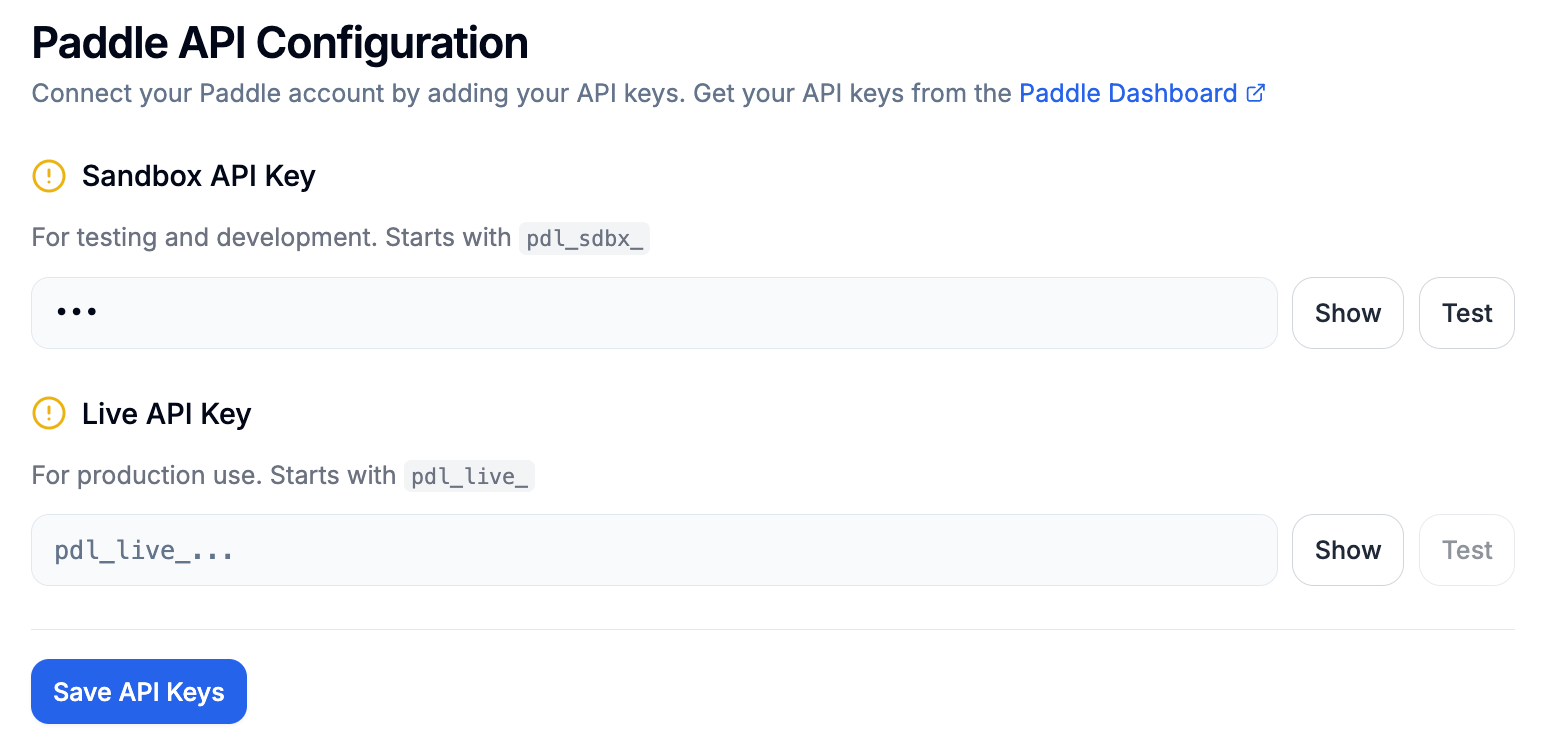Select the Sandbox API Key label

198,176
